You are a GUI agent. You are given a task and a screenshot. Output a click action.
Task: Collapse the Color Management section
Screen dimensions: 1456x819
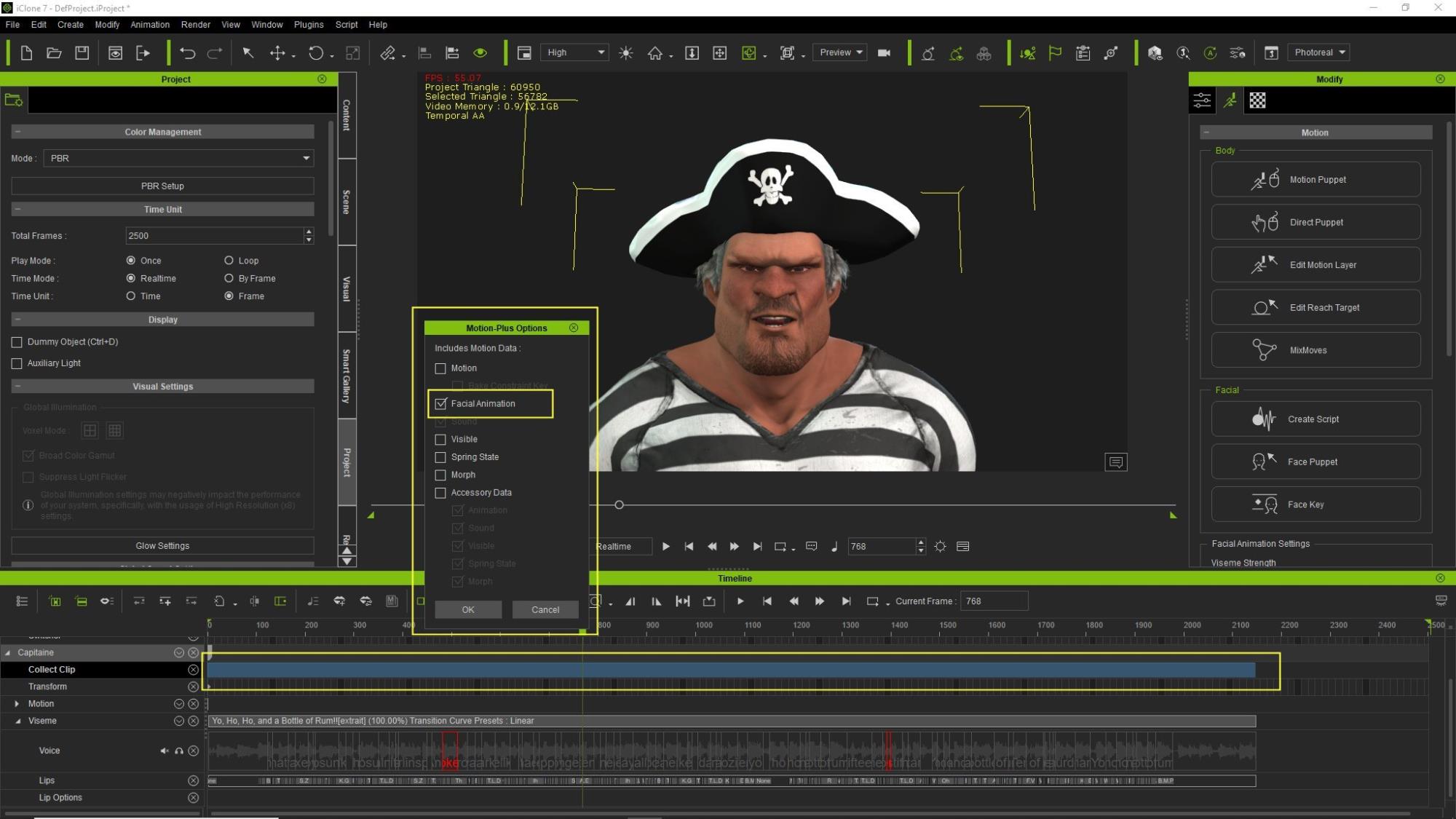[x=17, y=132]
